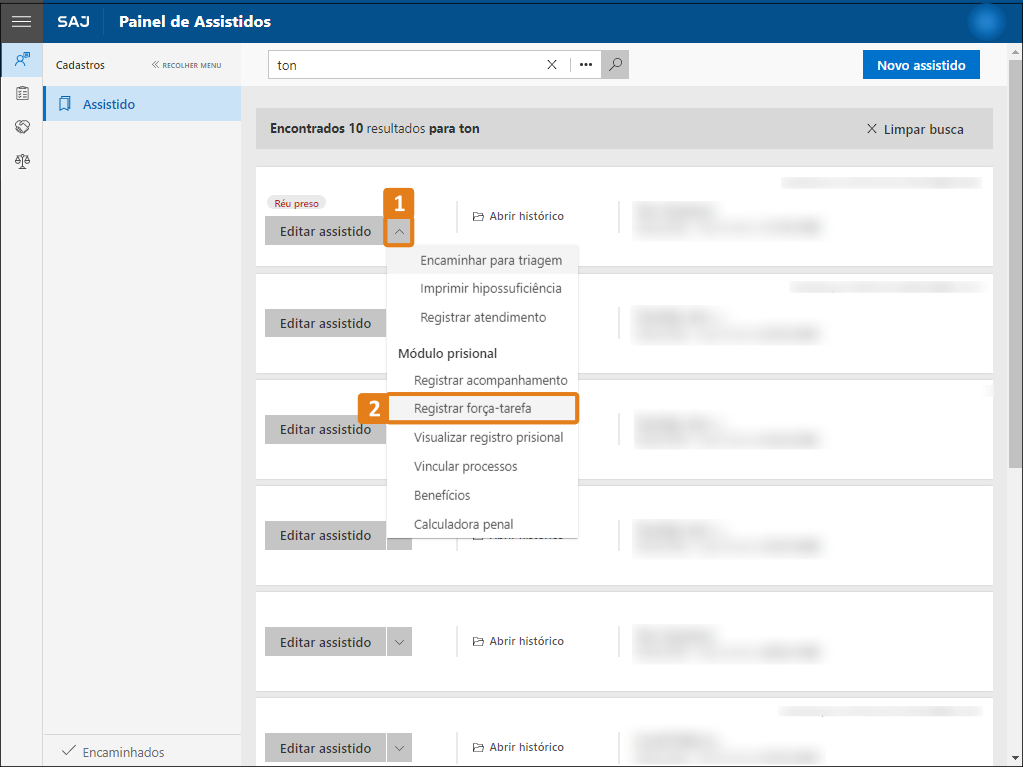Choose Imprimir hipossuficiência
This screenshot has width=1023, height=767.
coord(482,288)
